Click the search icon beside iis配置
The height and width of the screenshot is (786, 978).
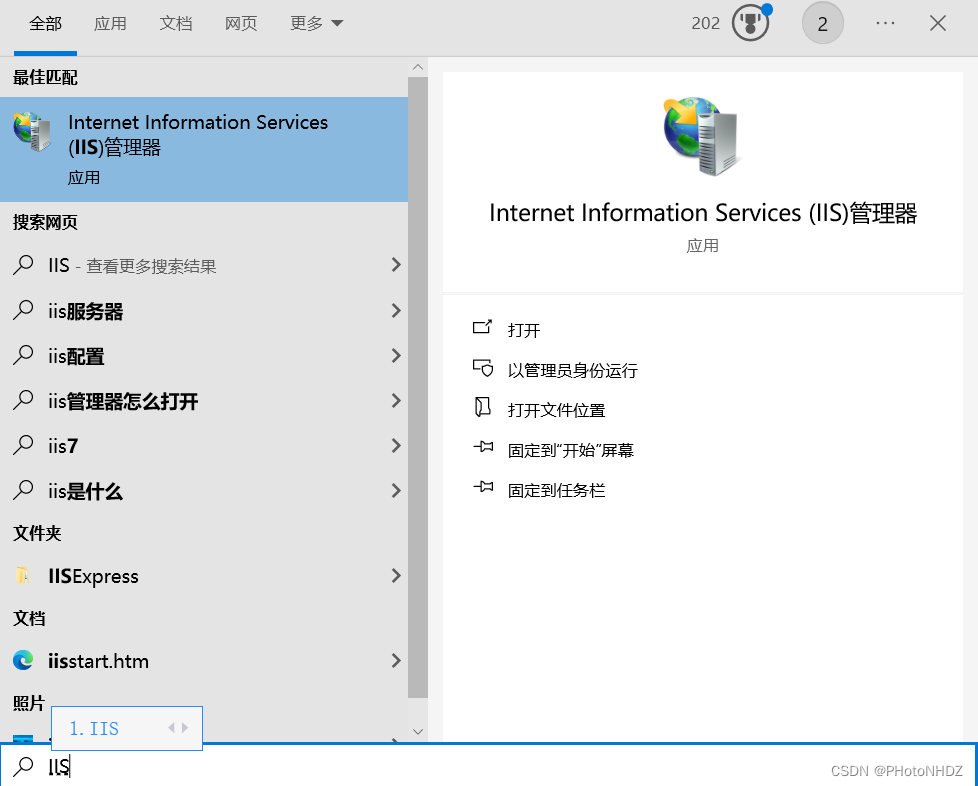(23, 355)
